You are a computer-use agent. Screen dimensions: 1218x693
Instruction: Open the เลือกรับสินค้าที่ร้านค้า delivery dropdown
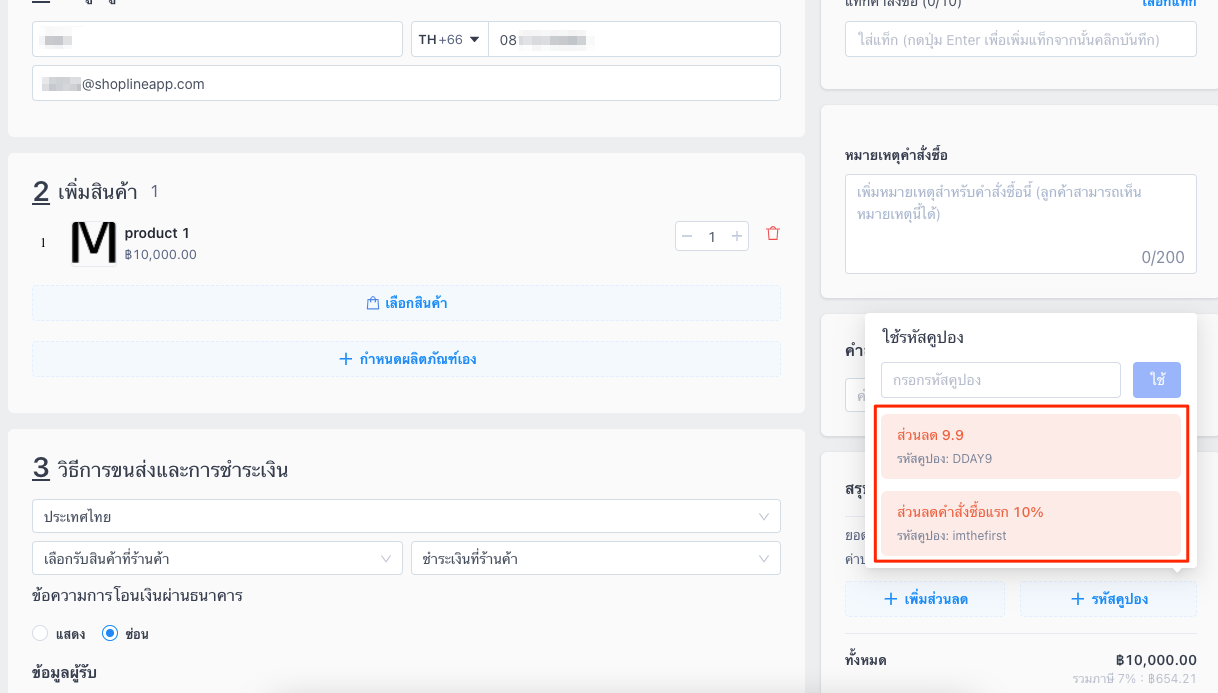(217, 559)
